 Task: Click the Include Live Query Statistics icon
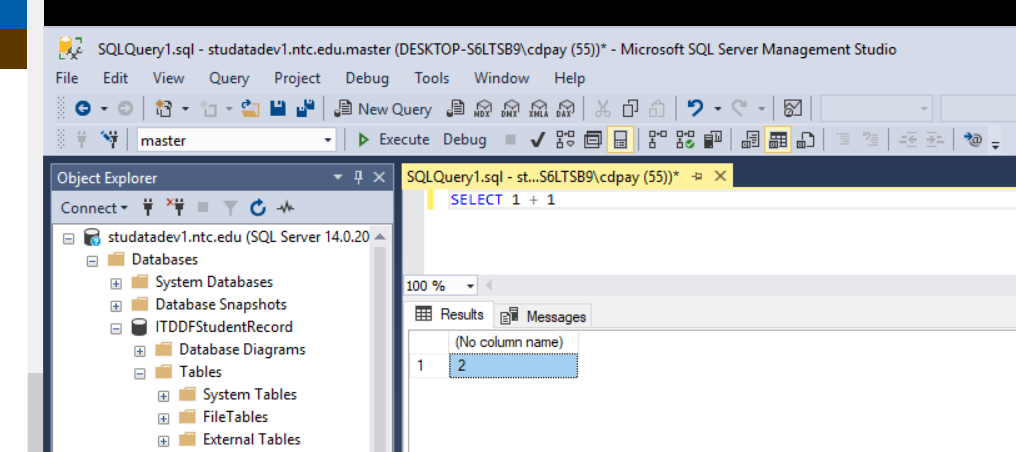coord(685,139)
